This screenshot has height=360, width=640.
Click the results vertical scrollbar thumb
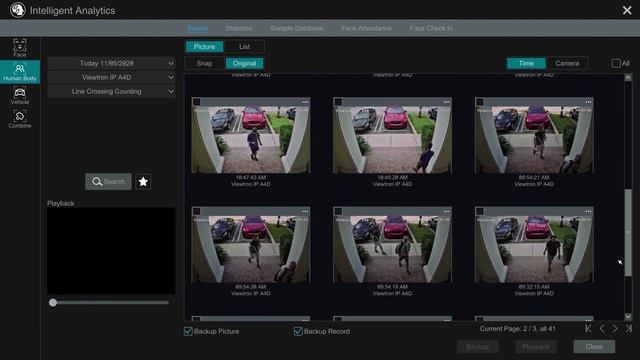tap(628, 233)
